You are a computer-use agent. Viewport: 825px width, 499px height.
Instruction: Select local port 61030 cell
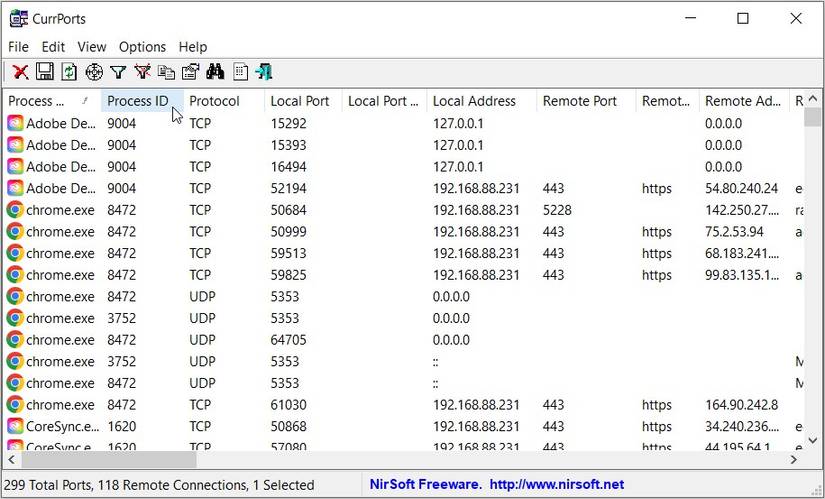(x=288, y=405)
